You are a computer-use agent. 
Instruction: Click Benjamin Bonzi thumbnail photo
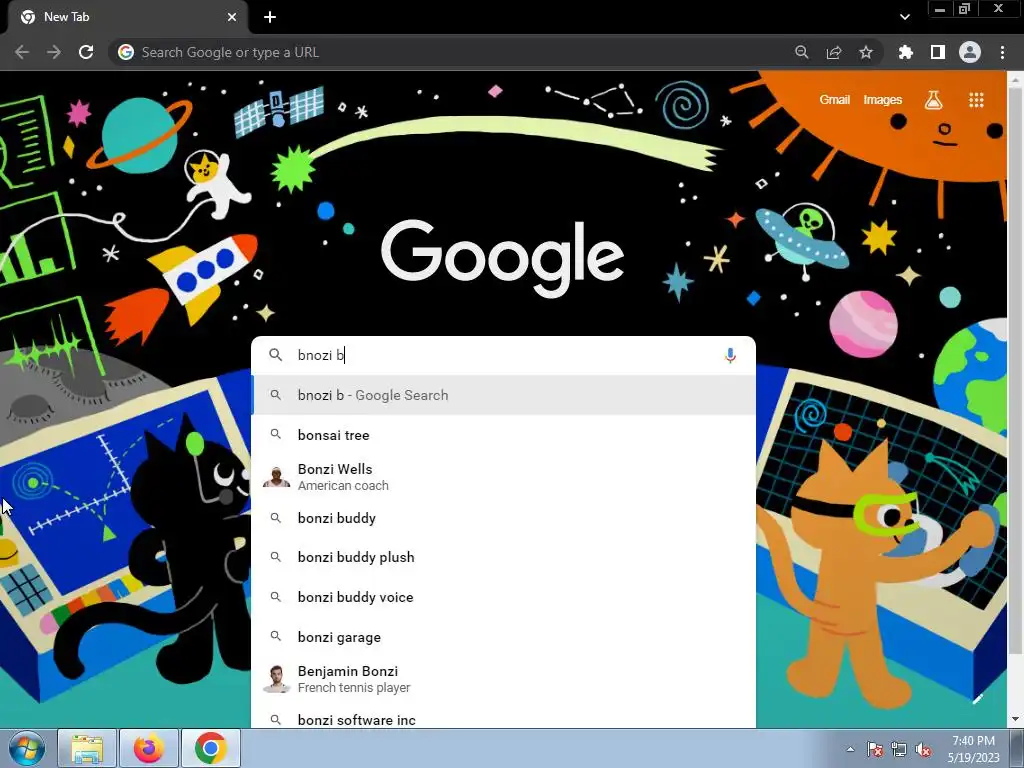[276, 679]
